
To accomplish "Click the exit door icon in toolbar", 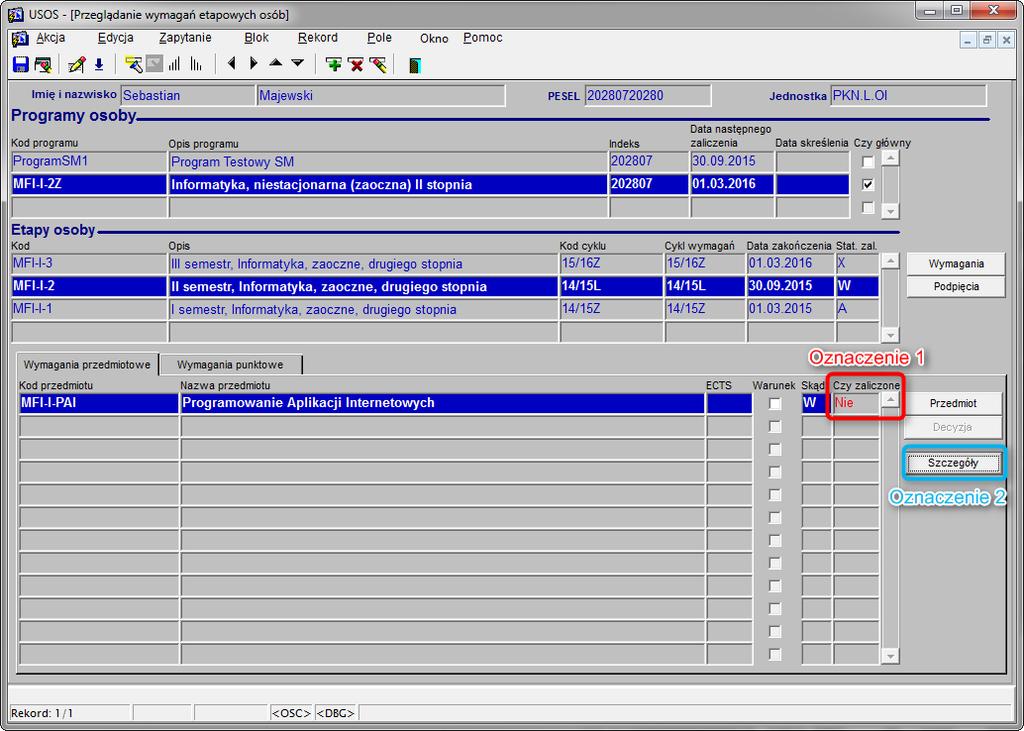I will [x=415, y=64].
